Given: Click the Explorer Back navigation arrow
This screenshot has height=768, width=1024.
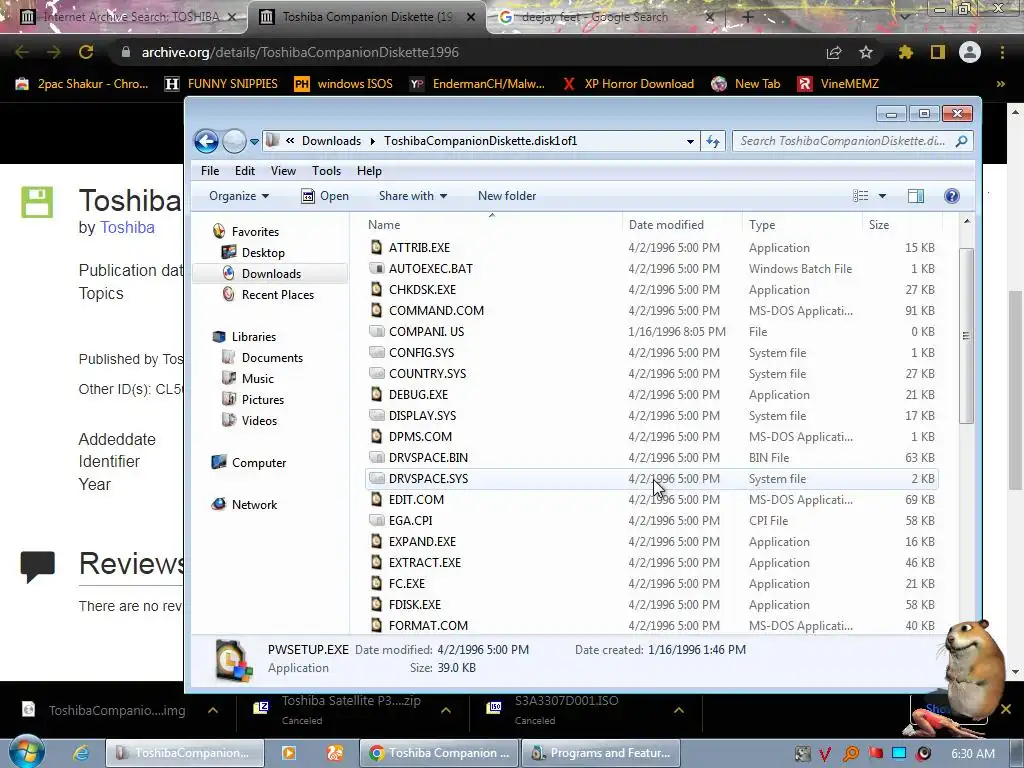Looking at the screenshot, I should click(206, 140).
